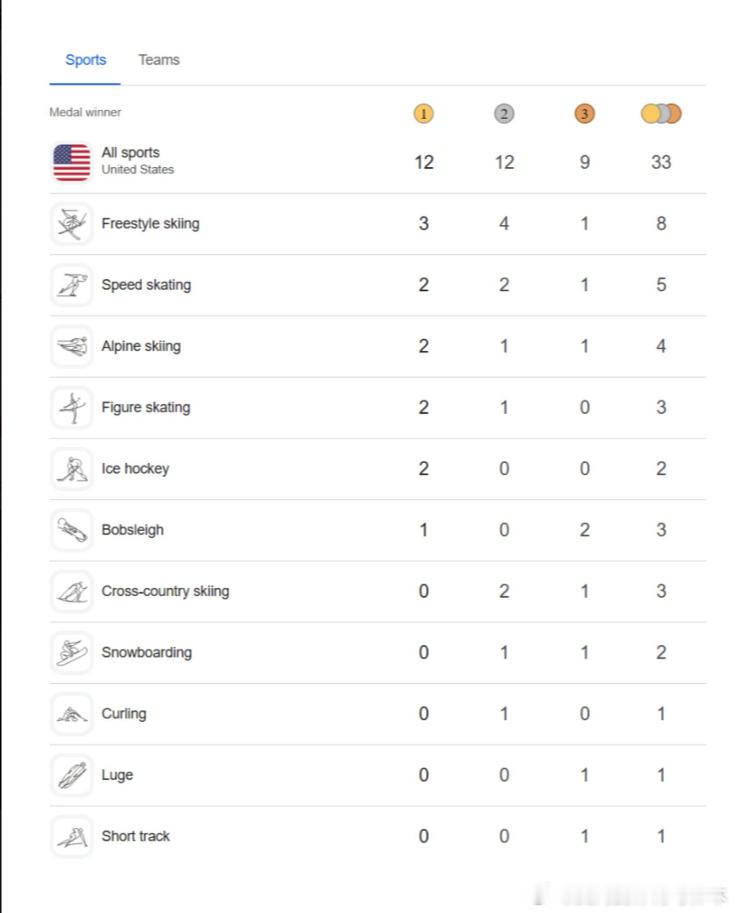Click the Speed skating sport icon
The width and height of the screenshot is (735, 913).
point(72,285)
